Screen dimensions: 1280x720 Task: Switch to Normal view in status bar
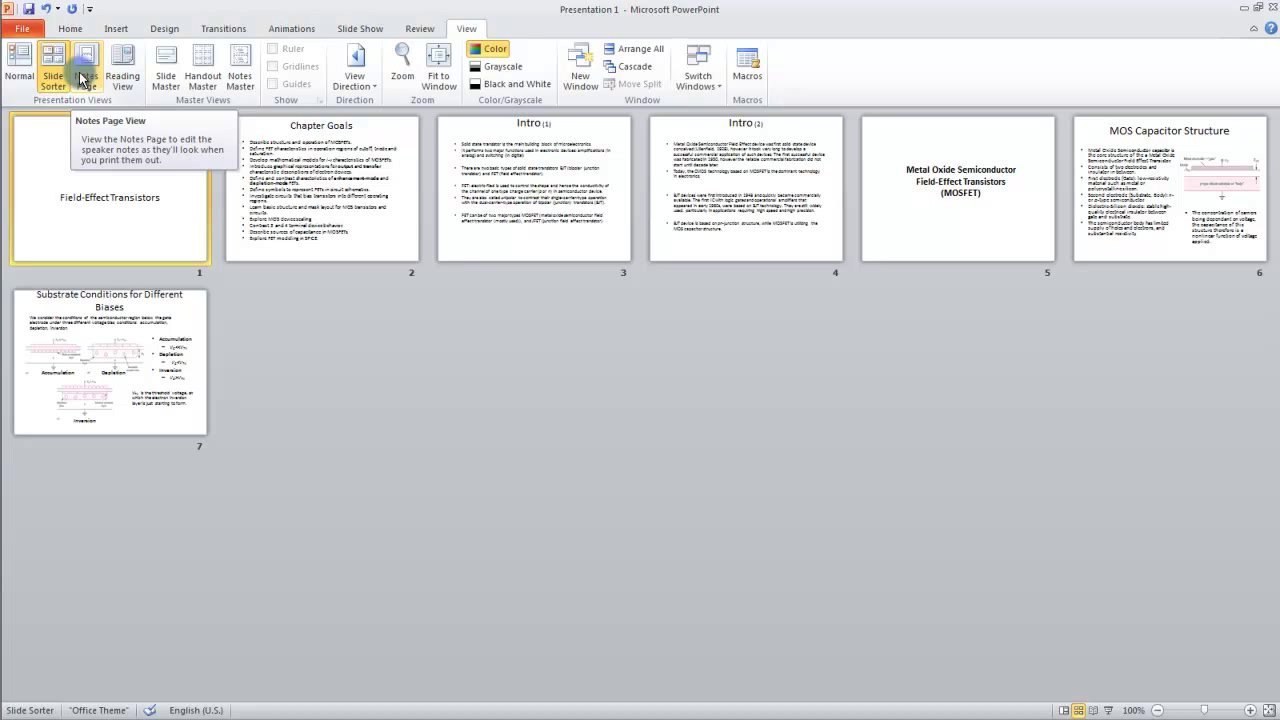point(1063,710)
